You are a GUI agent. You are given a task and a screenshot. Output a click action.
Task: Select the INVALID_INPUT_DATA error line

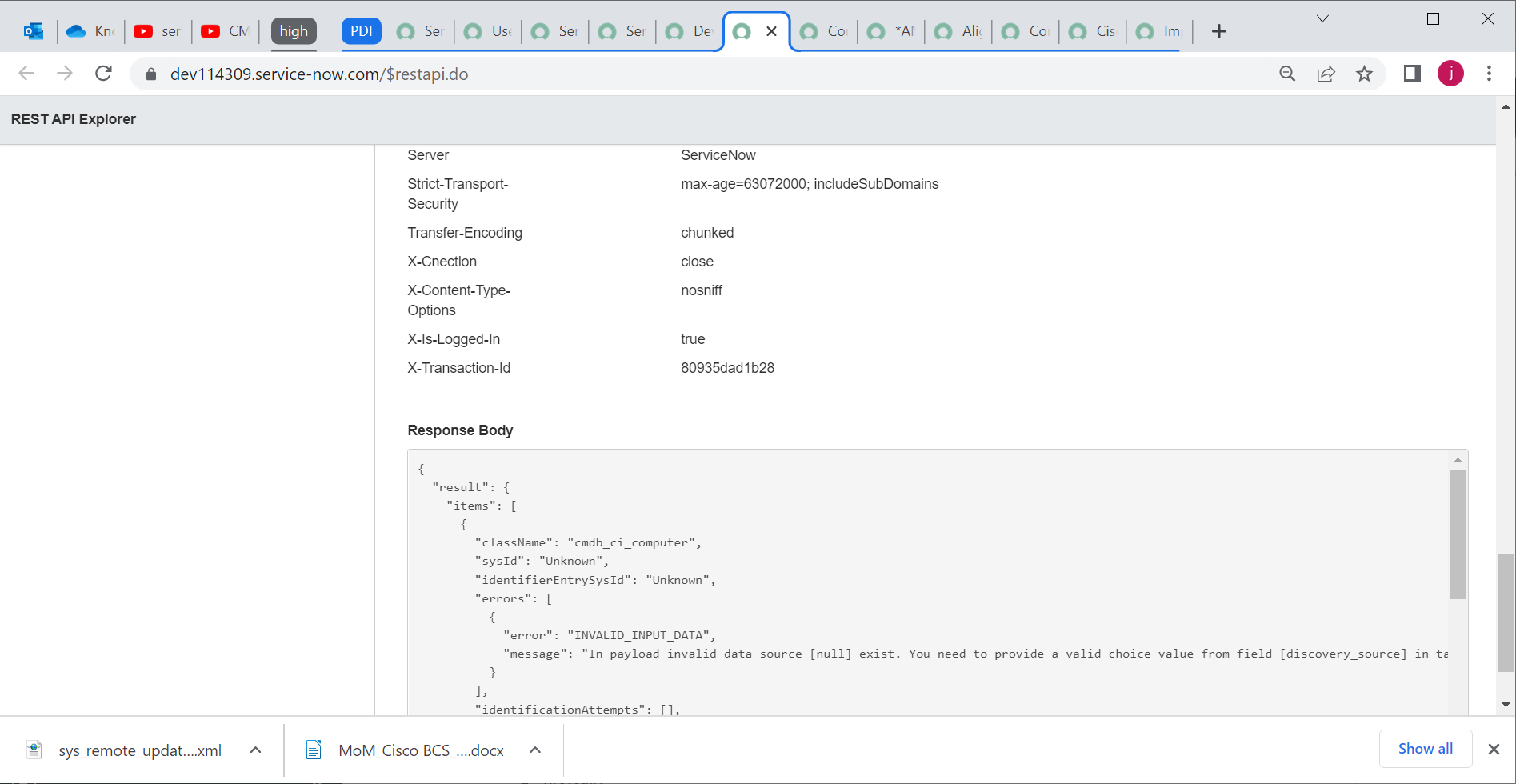point(609,635)
